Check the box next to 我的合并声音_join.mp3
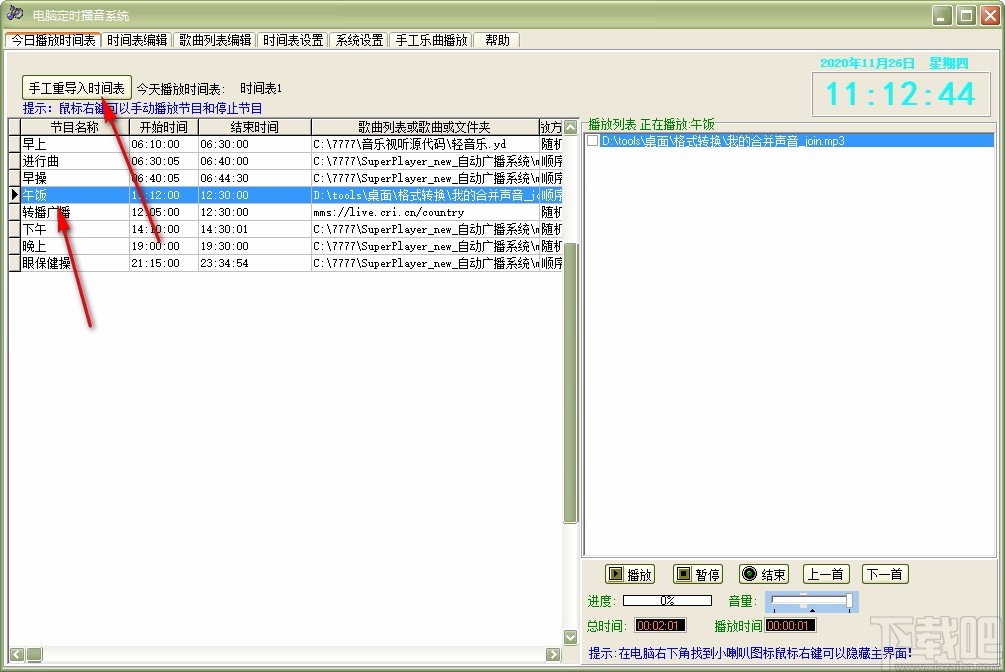The height and width of the screenshot is (672, 1005). coord(593,141)
